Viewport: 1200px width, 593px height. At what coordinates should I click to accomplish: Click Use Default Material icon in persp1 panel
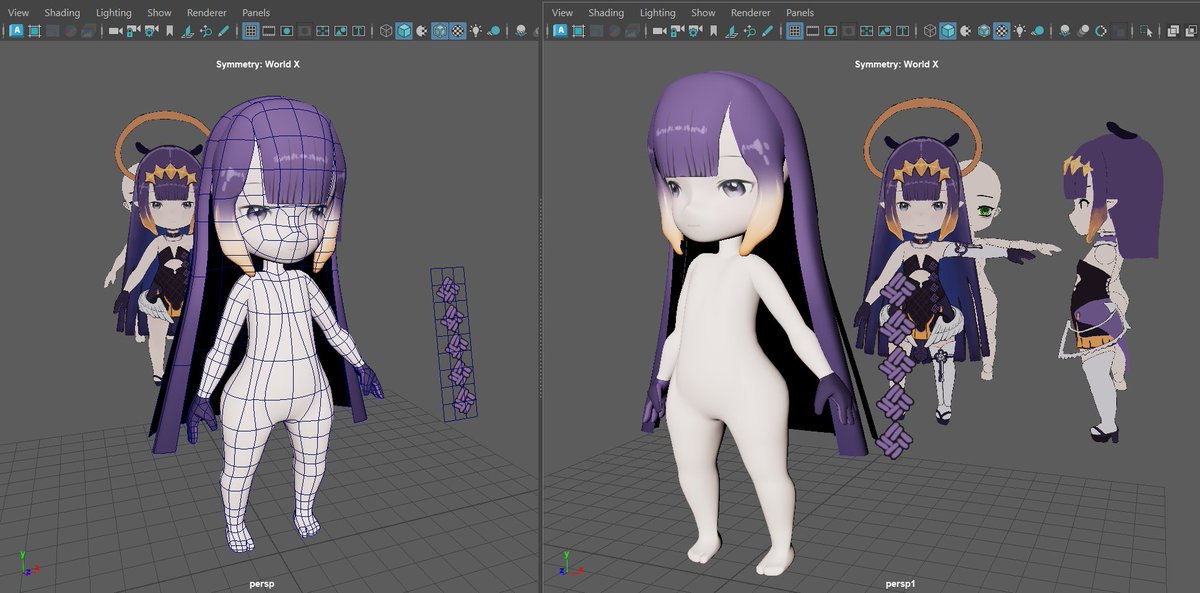point(965,31)
